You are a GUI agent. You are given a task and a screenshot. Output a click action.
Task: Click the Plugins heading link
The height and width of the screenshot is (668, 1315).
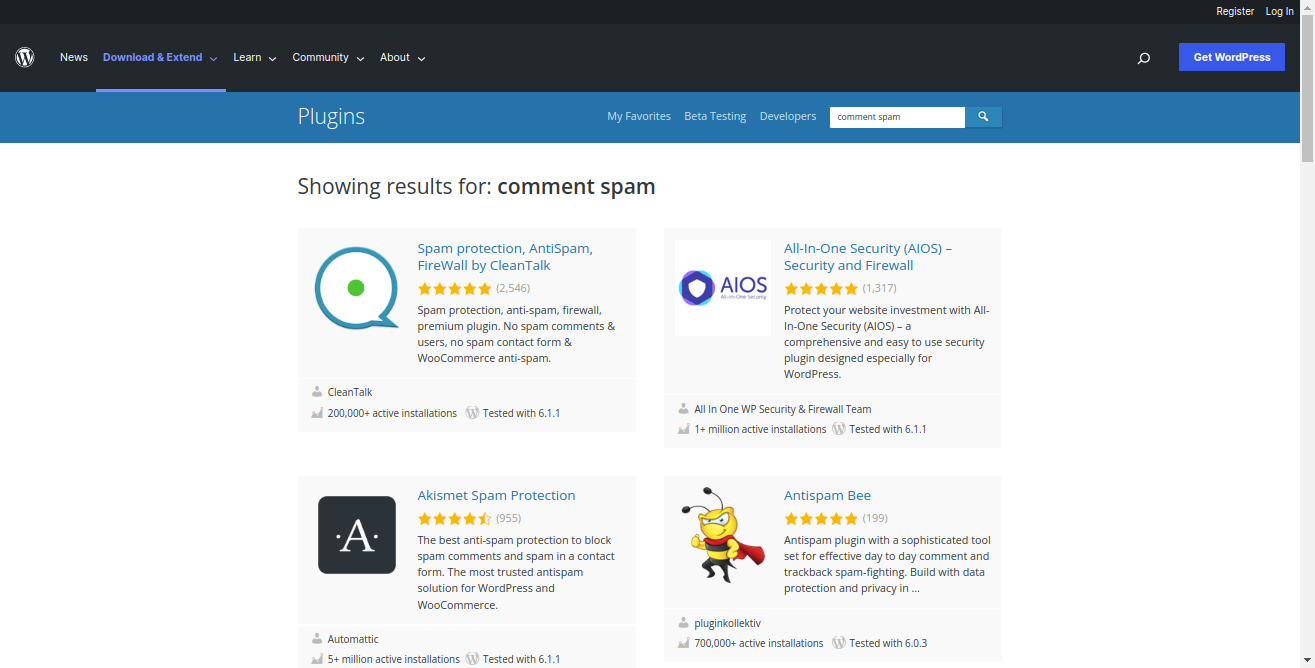click(x=331, y=116)
